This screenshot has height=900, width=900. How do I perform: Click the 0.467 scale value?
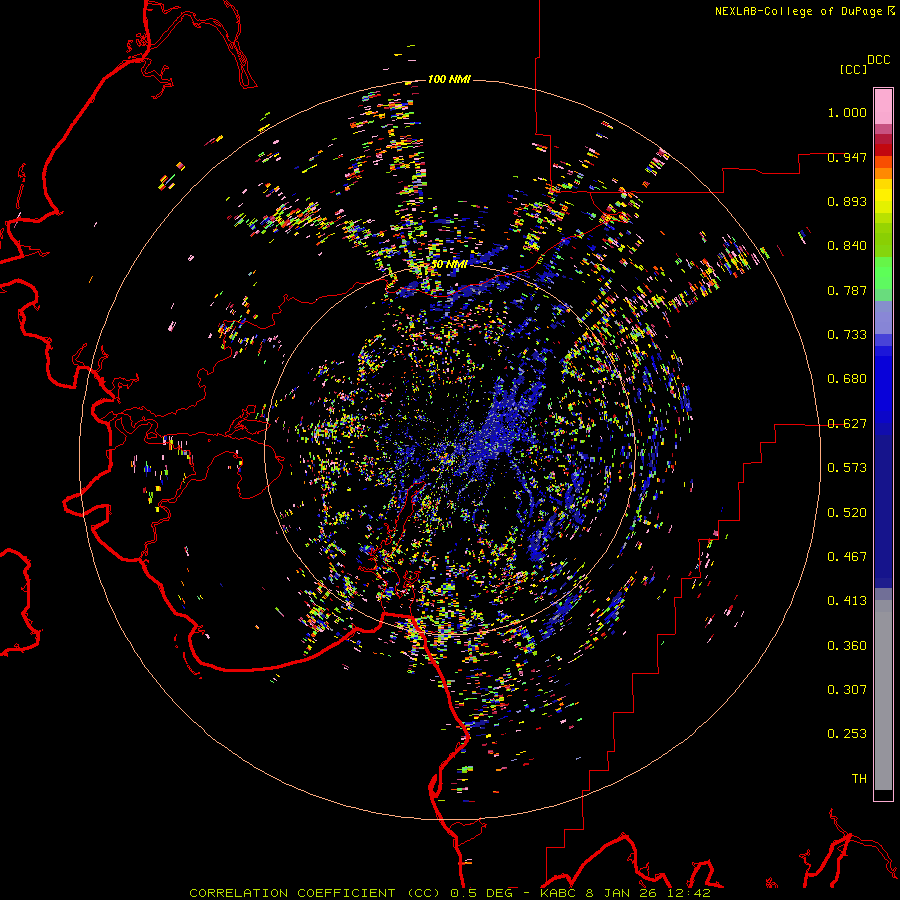[x=847, y=557]
